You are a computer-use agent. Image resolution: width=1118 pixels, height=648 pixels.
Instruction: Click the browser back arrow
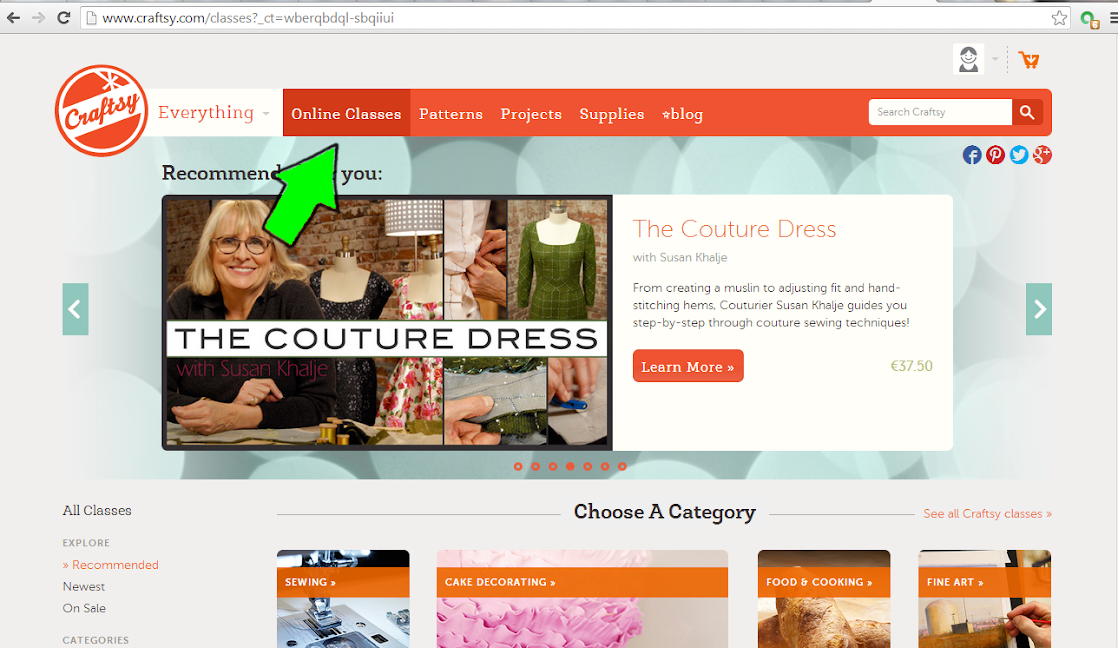[x=13, y=18]
